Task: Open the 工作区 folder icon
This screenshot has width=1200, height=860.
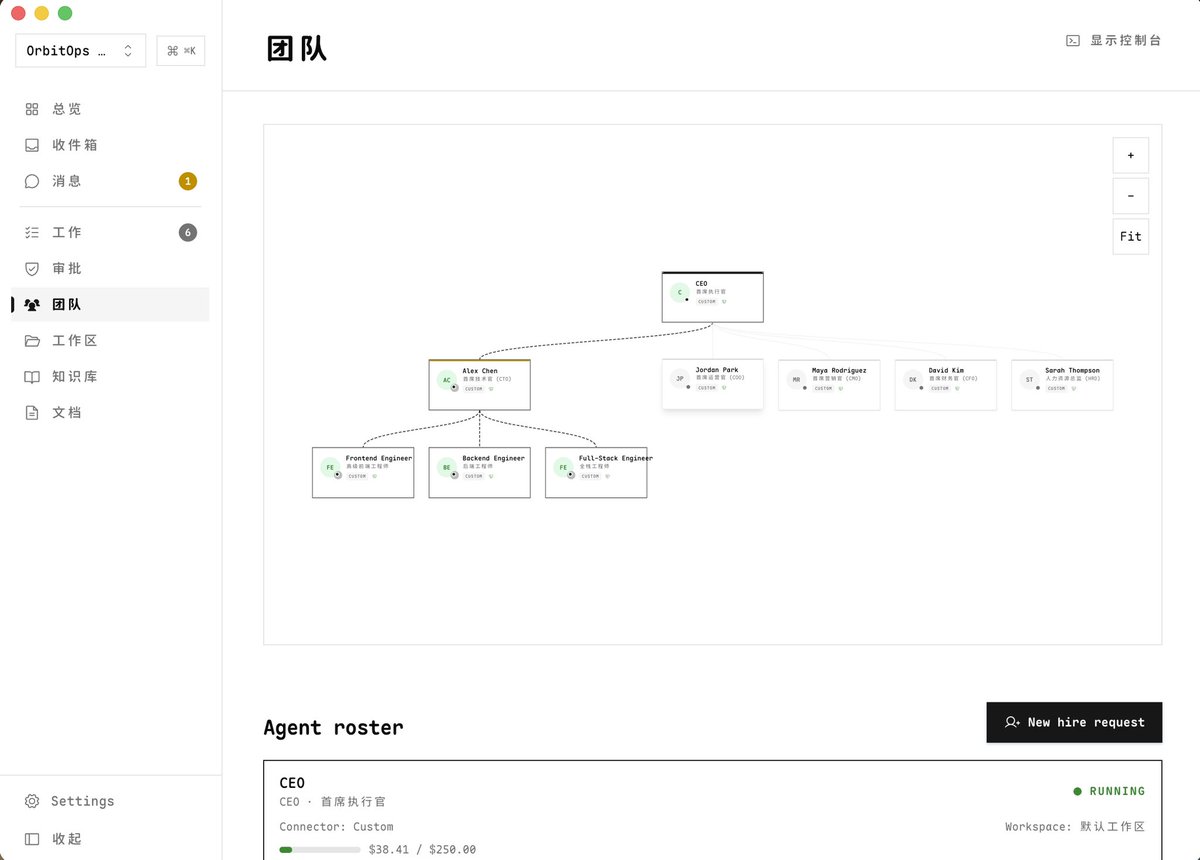Action: click(x=32, y=340)
